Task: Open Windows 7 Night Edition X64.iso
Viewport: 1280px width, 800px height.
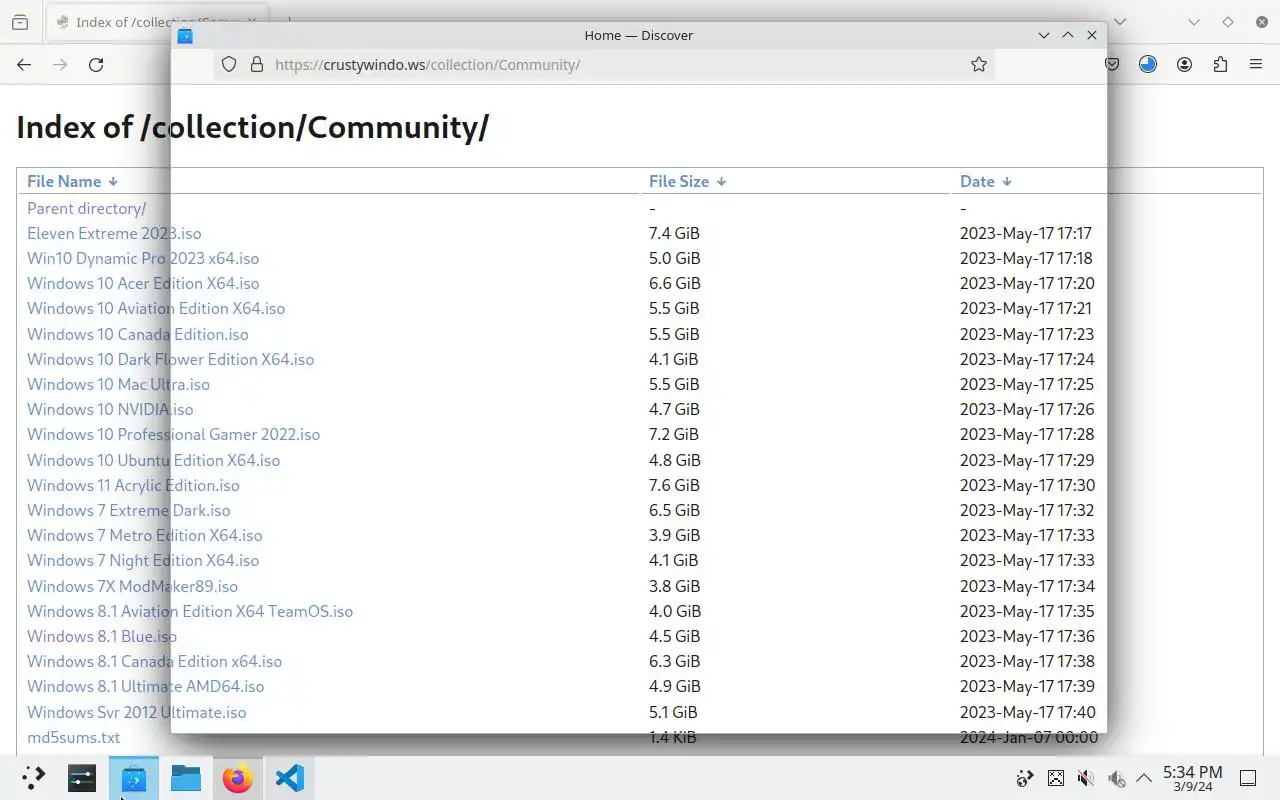Action: tap(143, 560)
